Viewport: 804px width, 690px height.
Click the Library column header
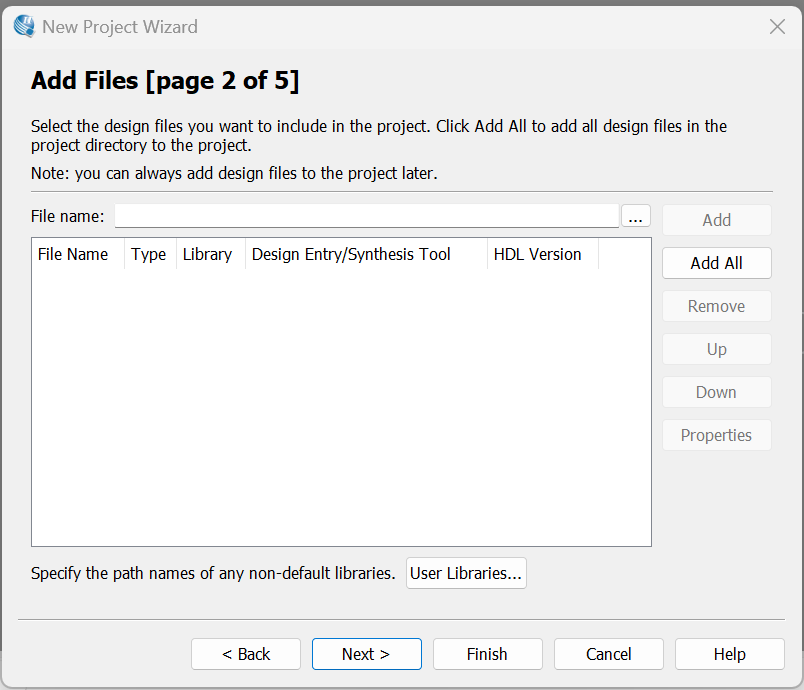pos(207,254)
